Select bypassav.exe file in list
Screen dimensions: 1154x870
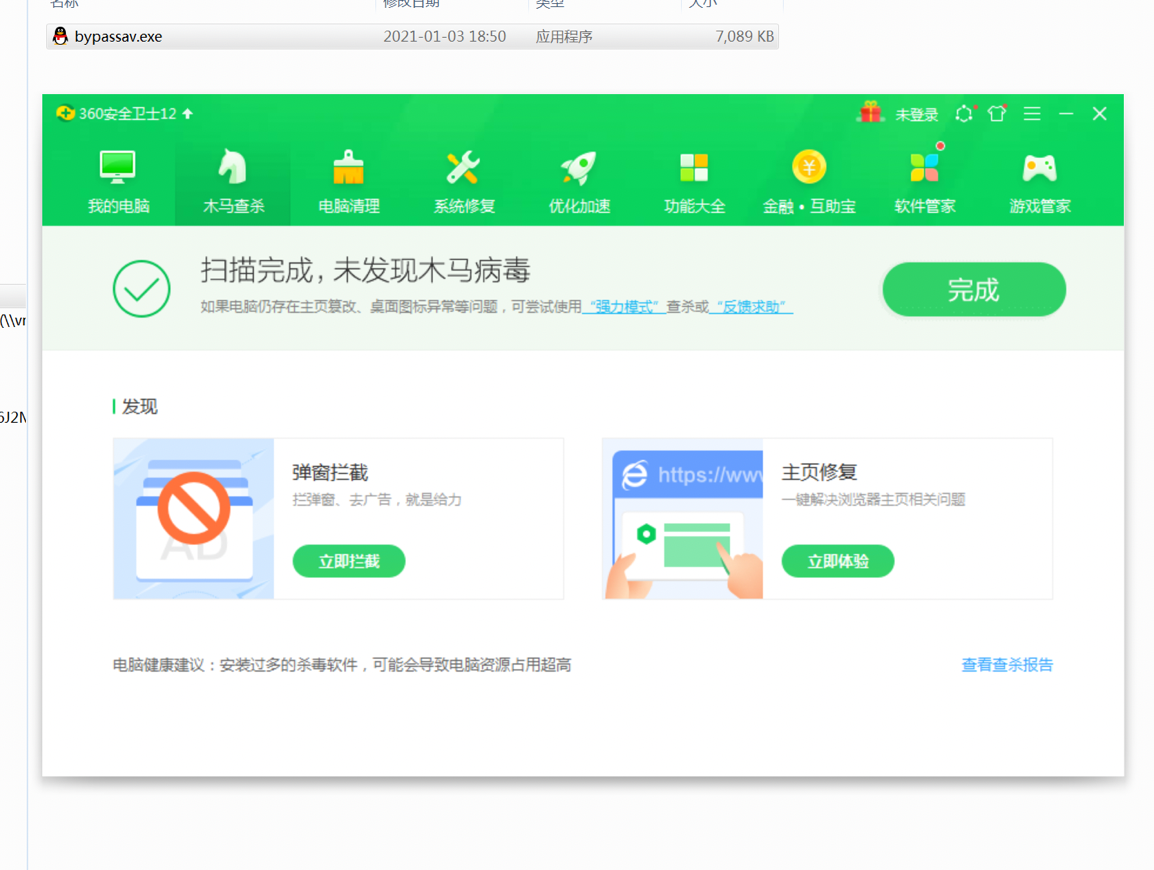pyautogui.click(x=412, y=36)
